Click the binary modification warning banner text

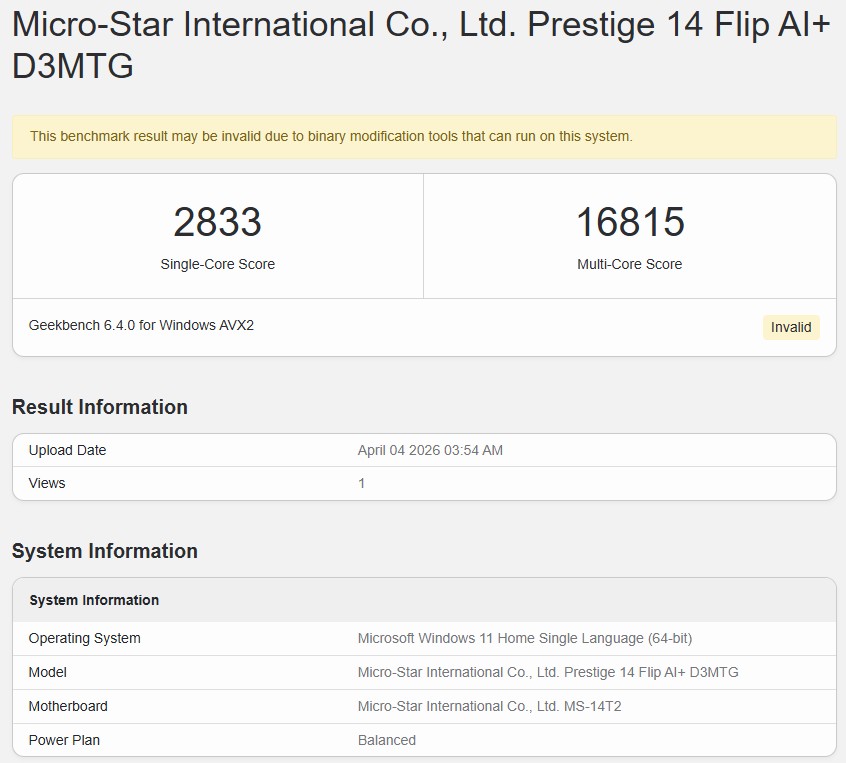pos(331,136)
